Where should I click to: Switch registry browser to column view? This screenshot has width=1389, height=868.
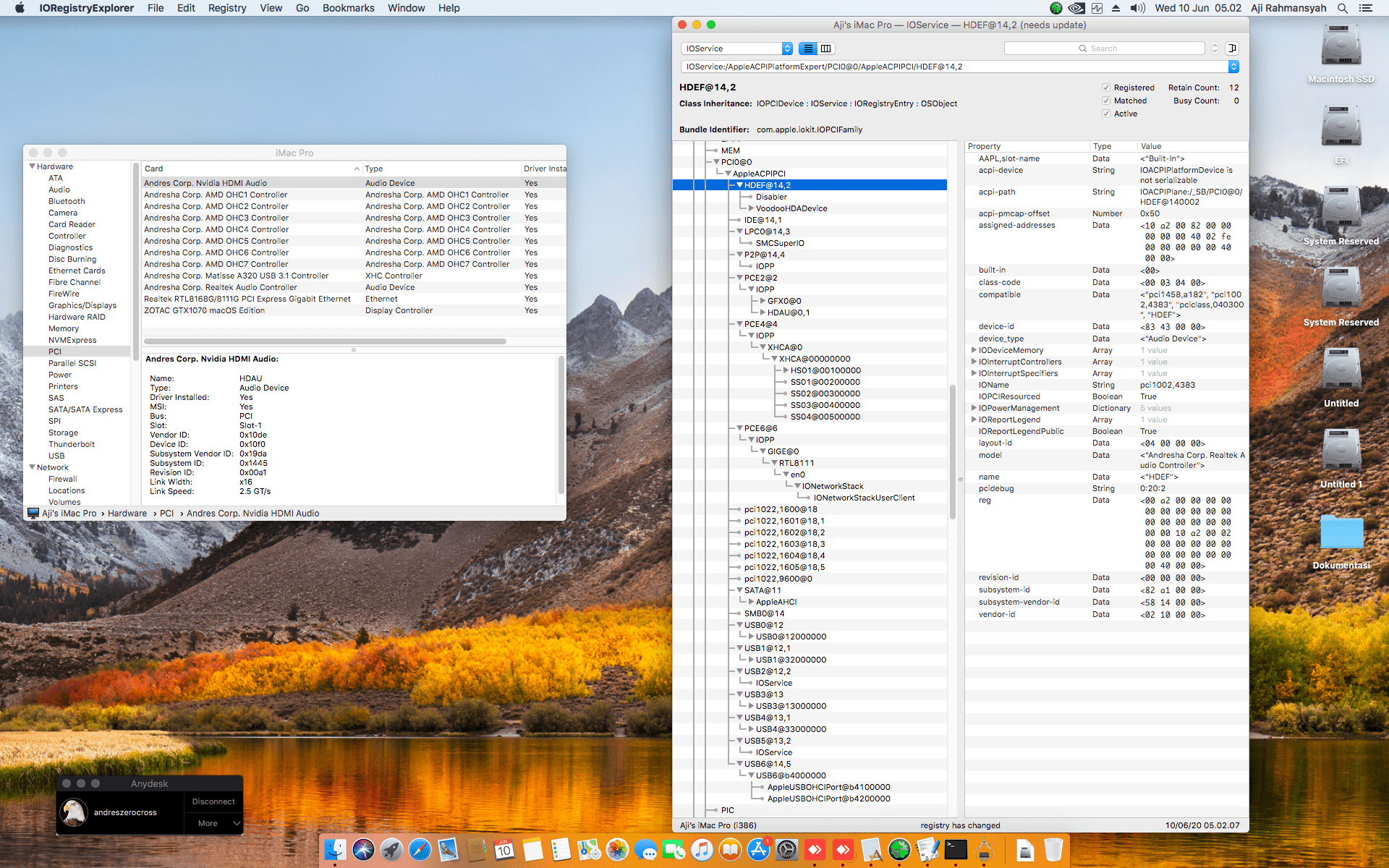(826, 48)
